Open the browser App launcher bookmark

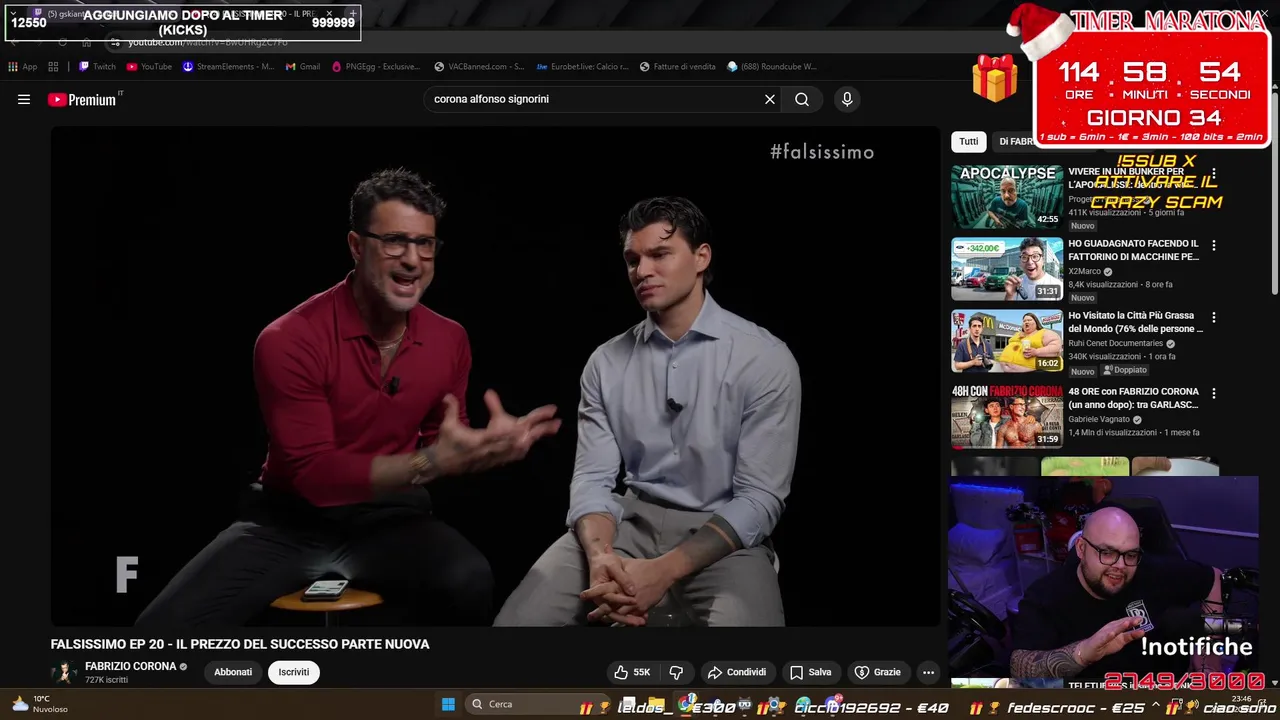(22, 67)
